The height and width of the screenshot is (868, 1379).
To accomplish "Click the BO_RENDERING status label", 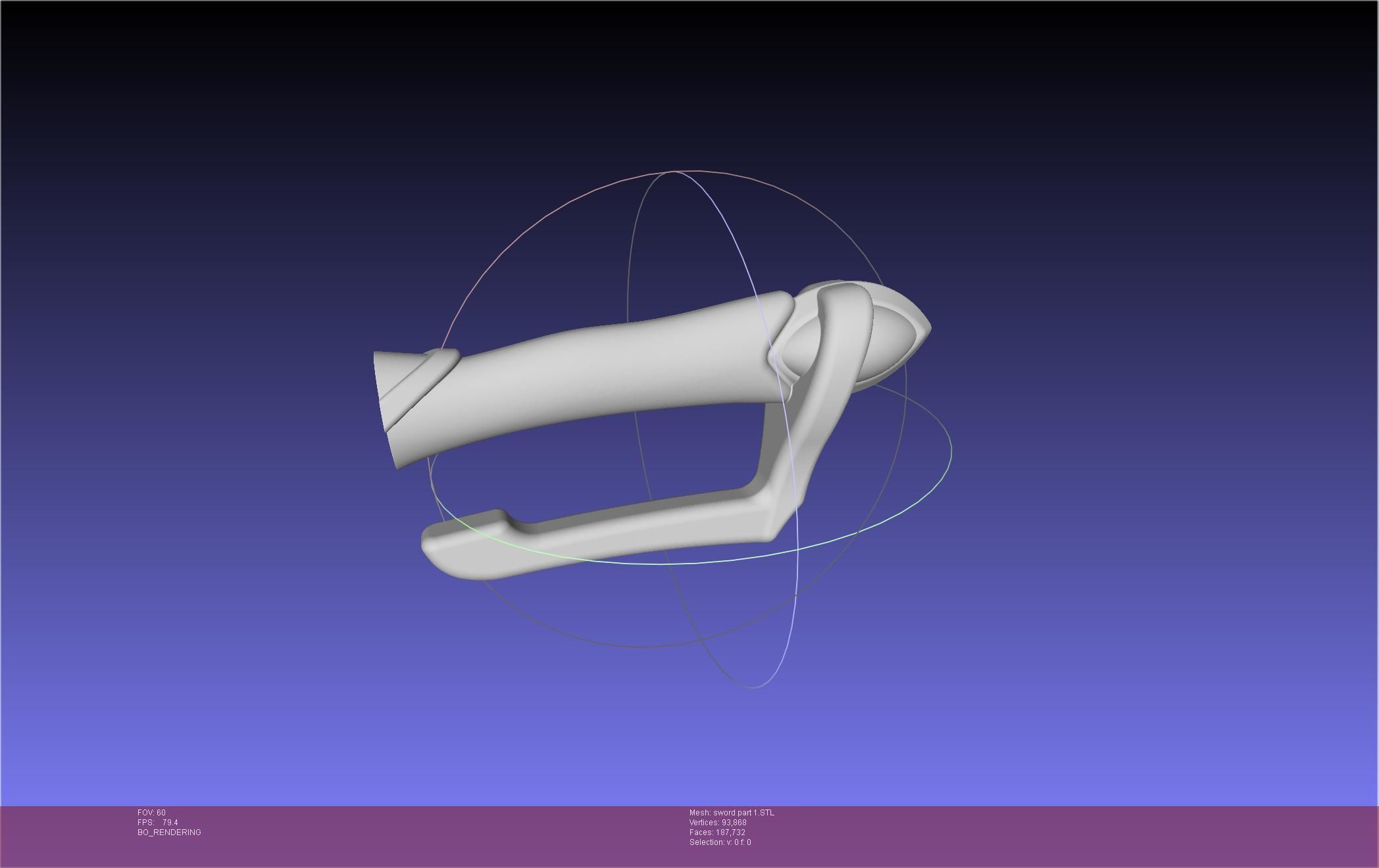I will coord(169,832).
